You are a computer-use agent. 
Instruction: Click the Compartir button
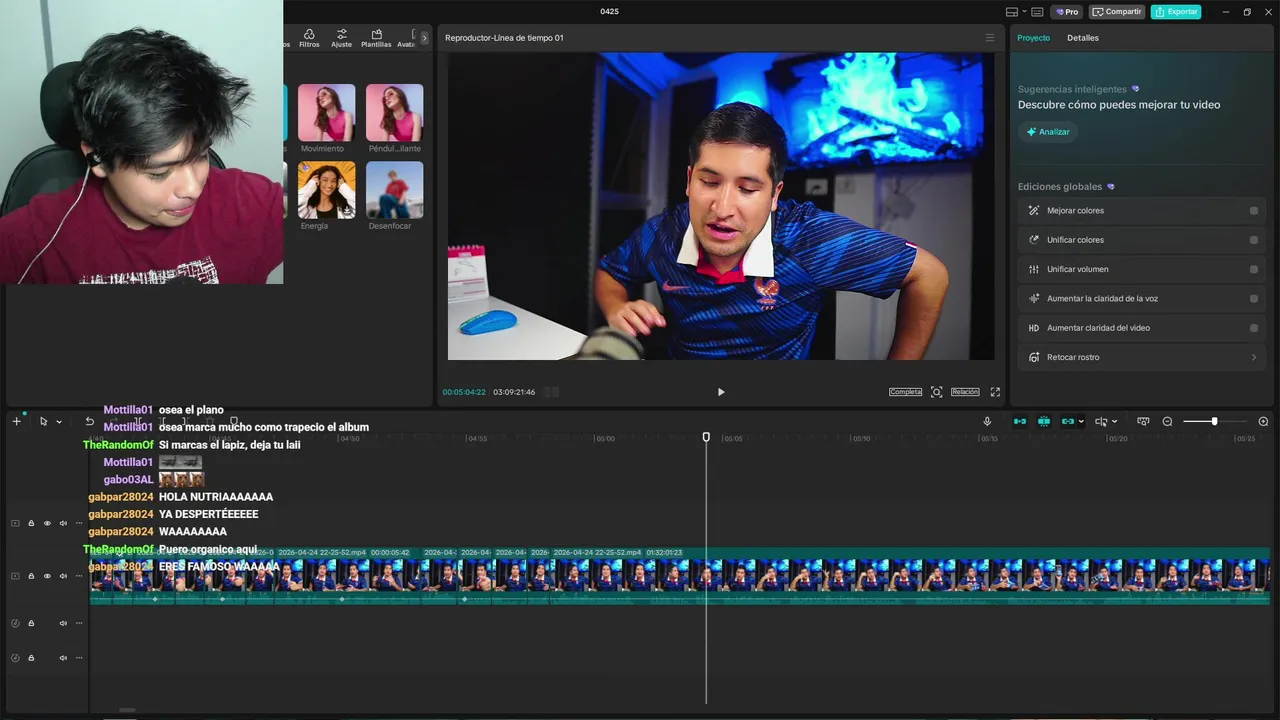click(1117, 12)
